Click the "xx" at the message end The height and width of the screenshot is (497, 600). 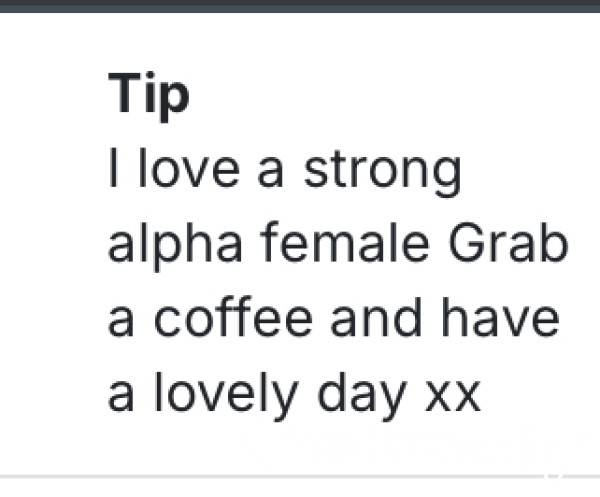453,398
